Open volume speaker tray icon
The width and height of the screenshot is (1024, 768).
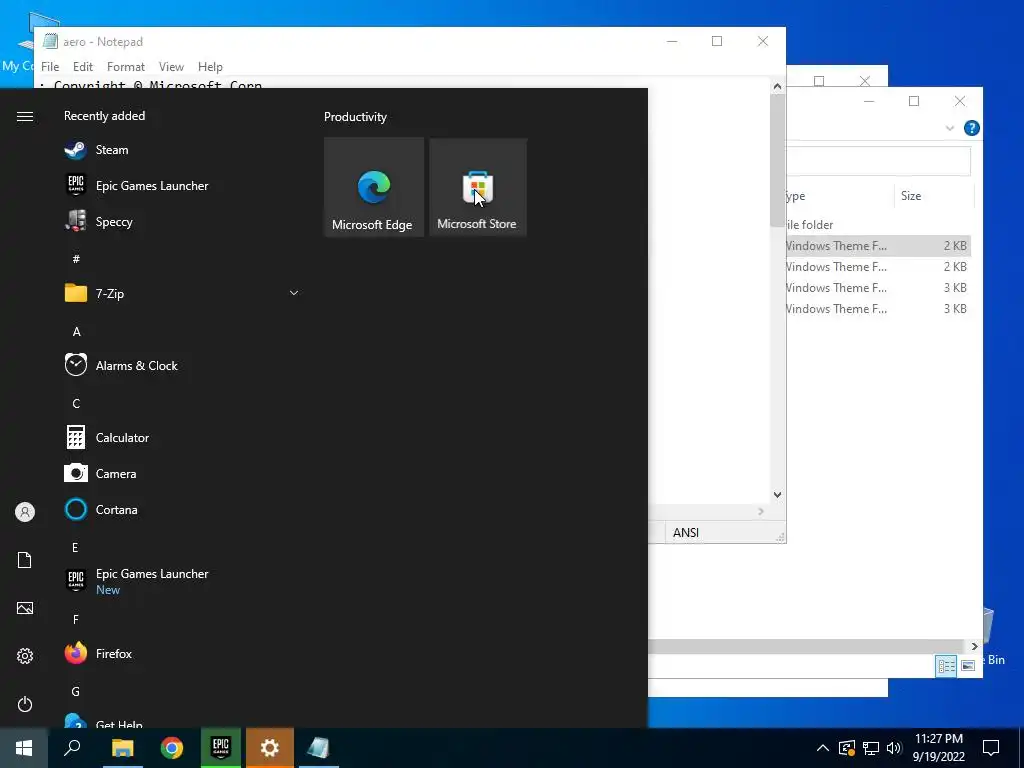(894, 748)
